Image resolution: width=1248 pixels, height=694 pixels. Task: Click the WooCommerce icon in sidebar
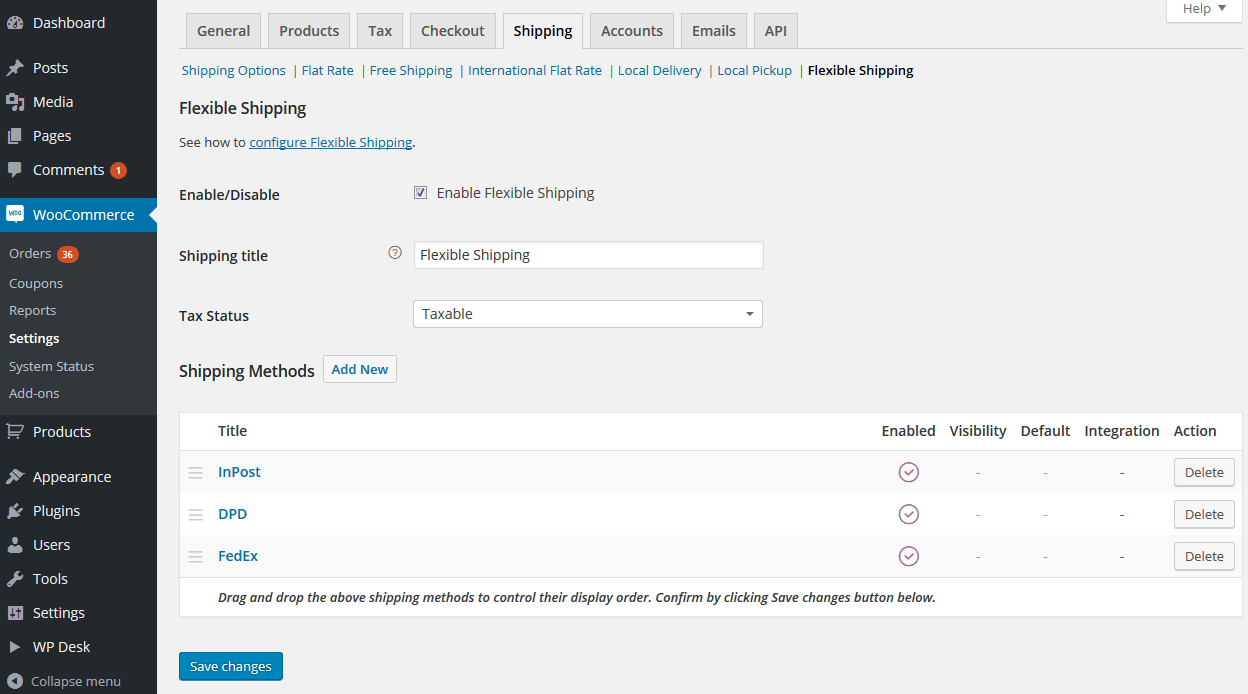(15, 214)
